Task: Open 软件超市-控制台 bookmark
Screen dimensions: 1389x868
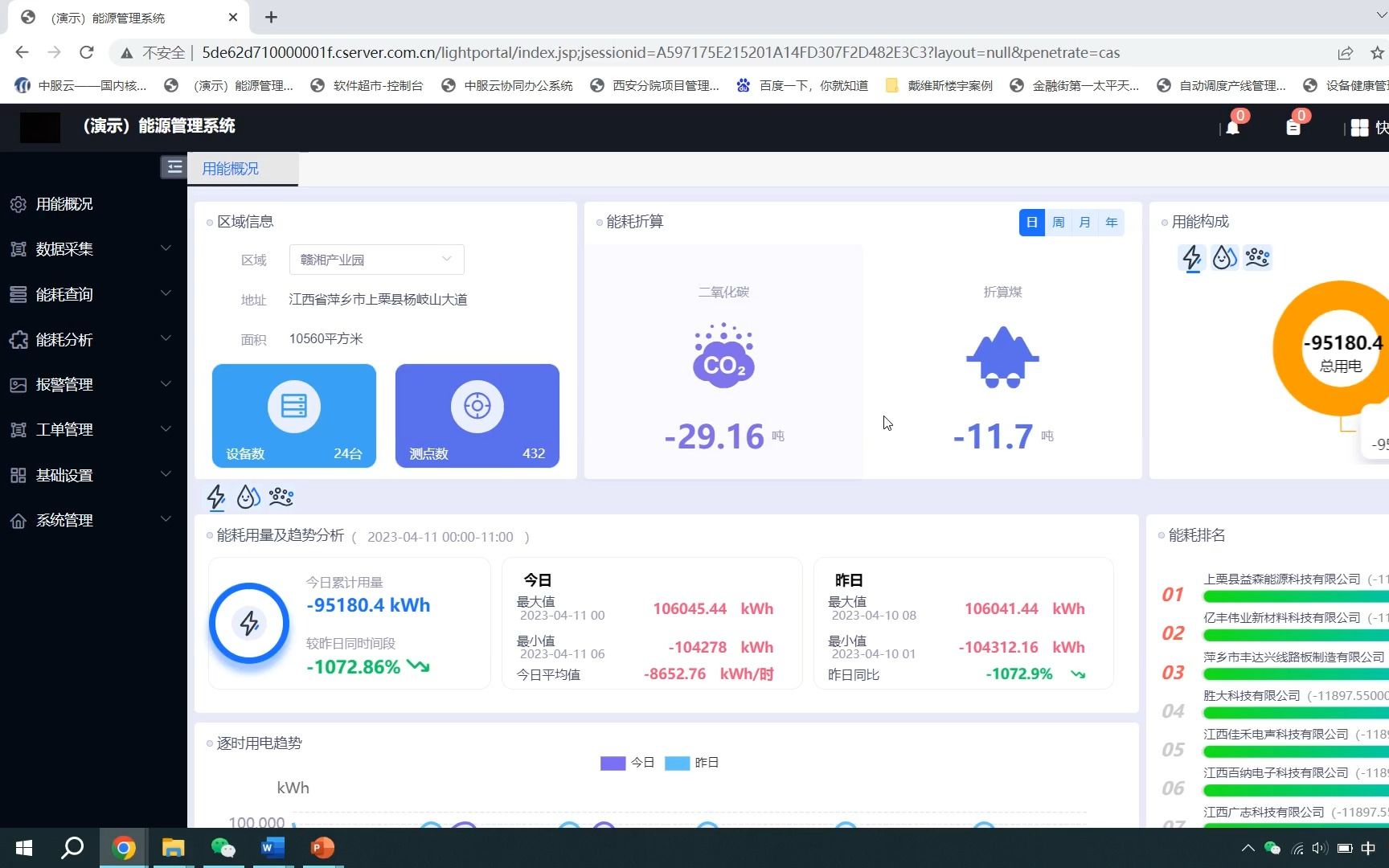Action: [x=367, y=85]
